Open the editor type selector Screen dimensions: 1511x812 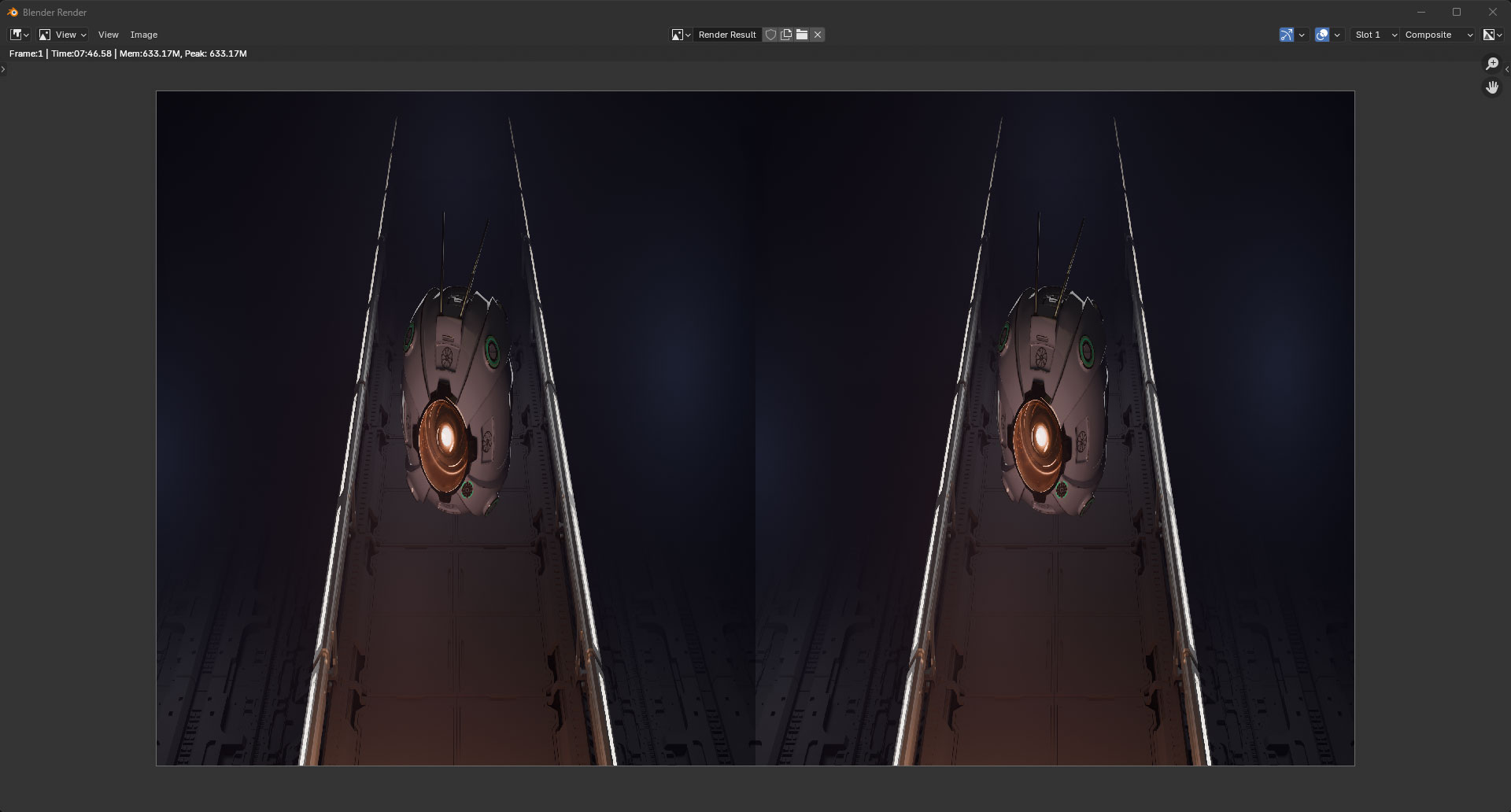coord(19,35)
